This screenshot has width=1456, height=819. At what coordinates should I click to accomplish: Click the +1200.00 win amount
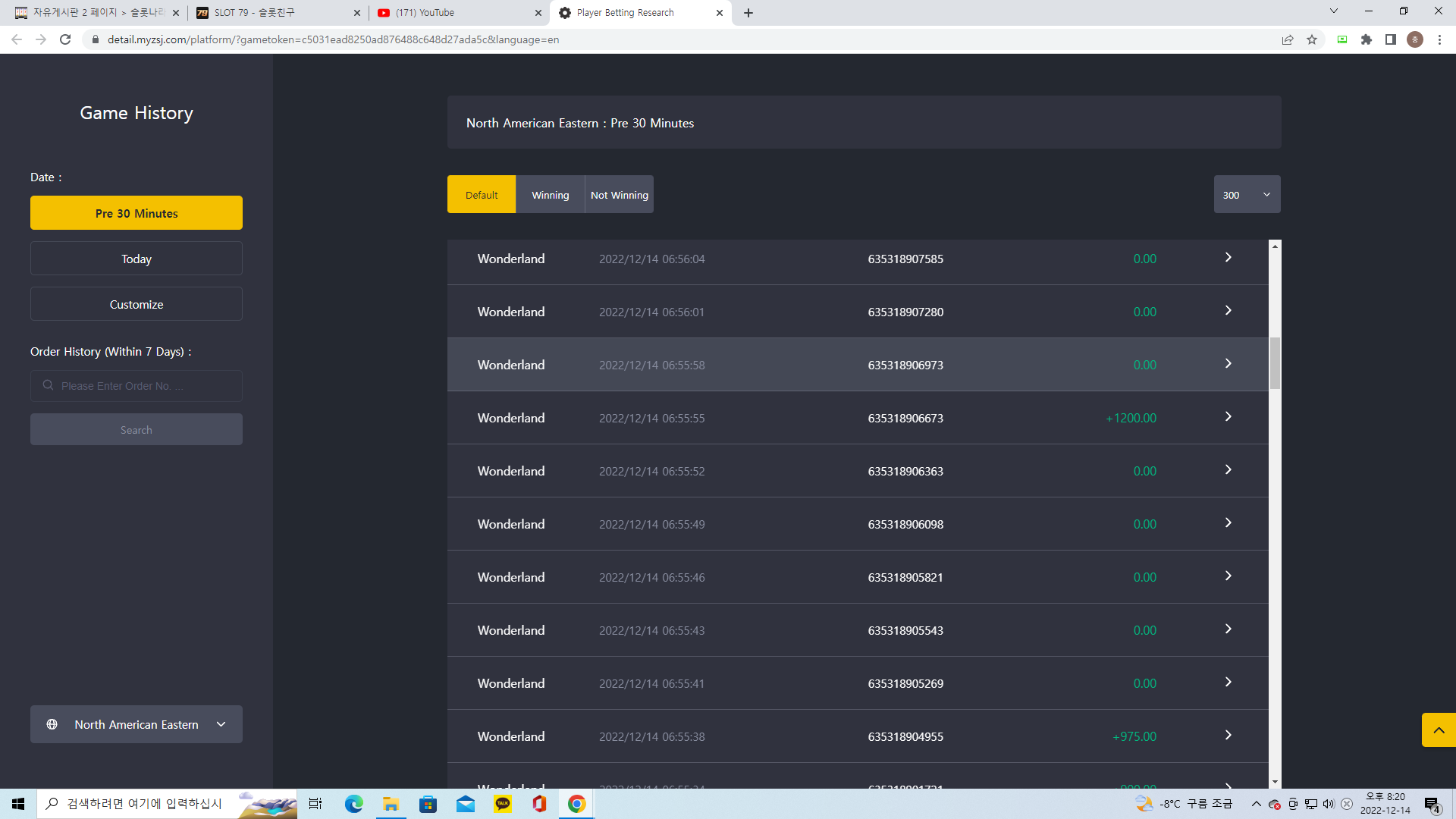(x=1131, y=418)
